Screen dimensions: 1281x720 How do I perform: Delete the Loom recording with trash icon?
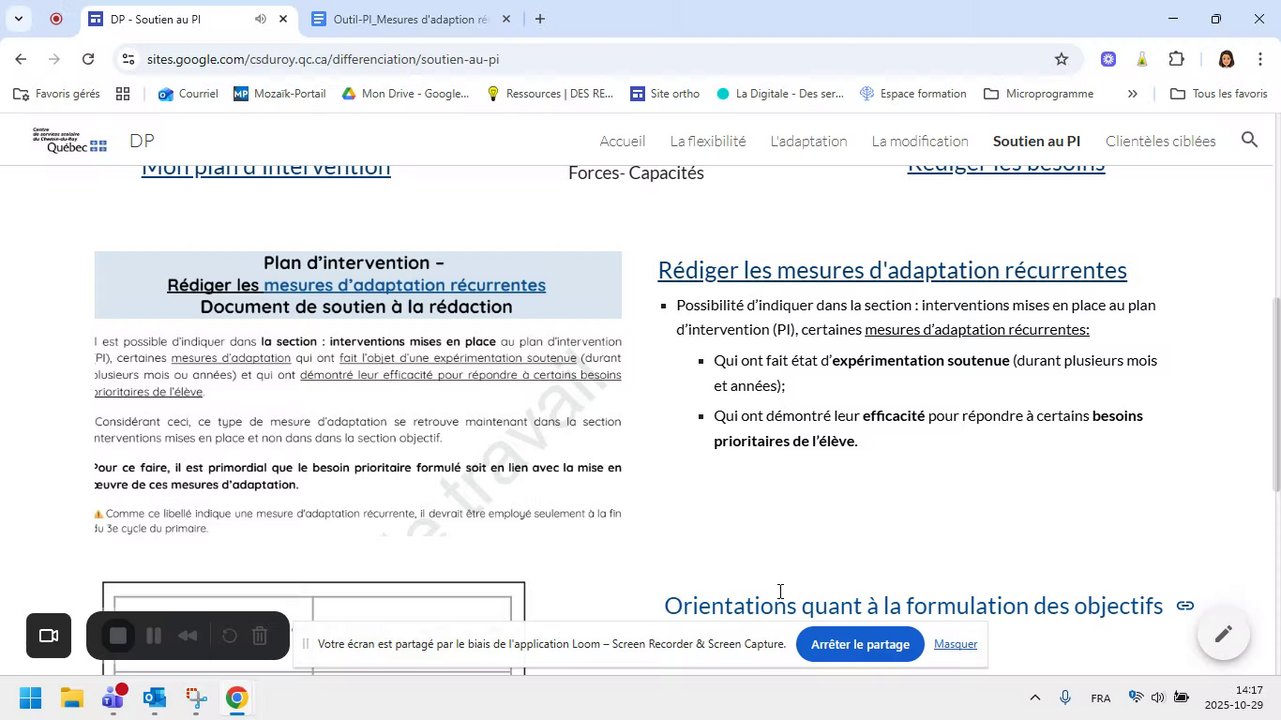[260, 636]
